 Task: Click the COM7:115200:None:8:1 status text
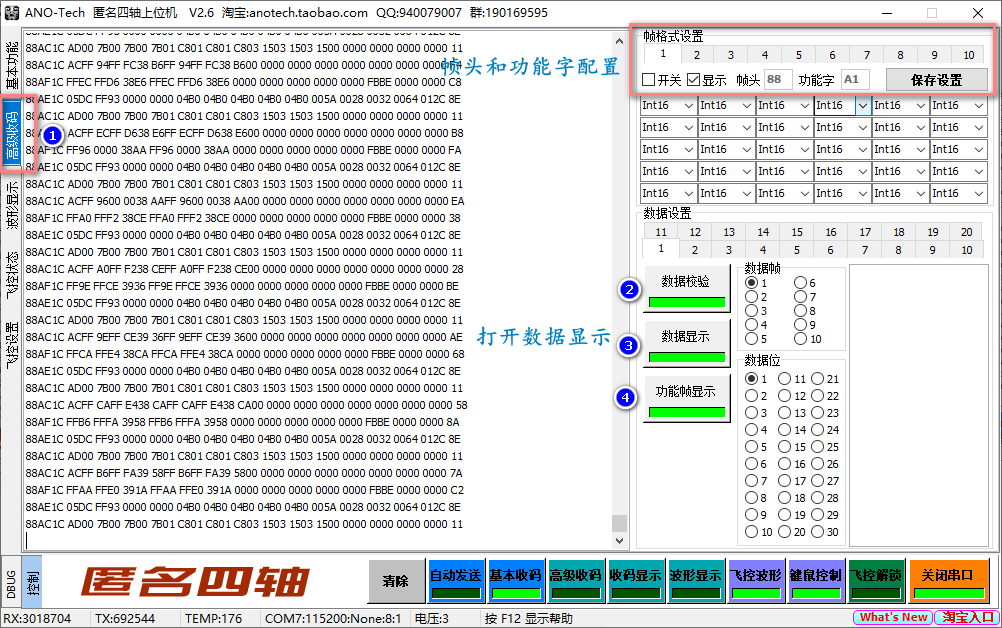coord(333,618)
